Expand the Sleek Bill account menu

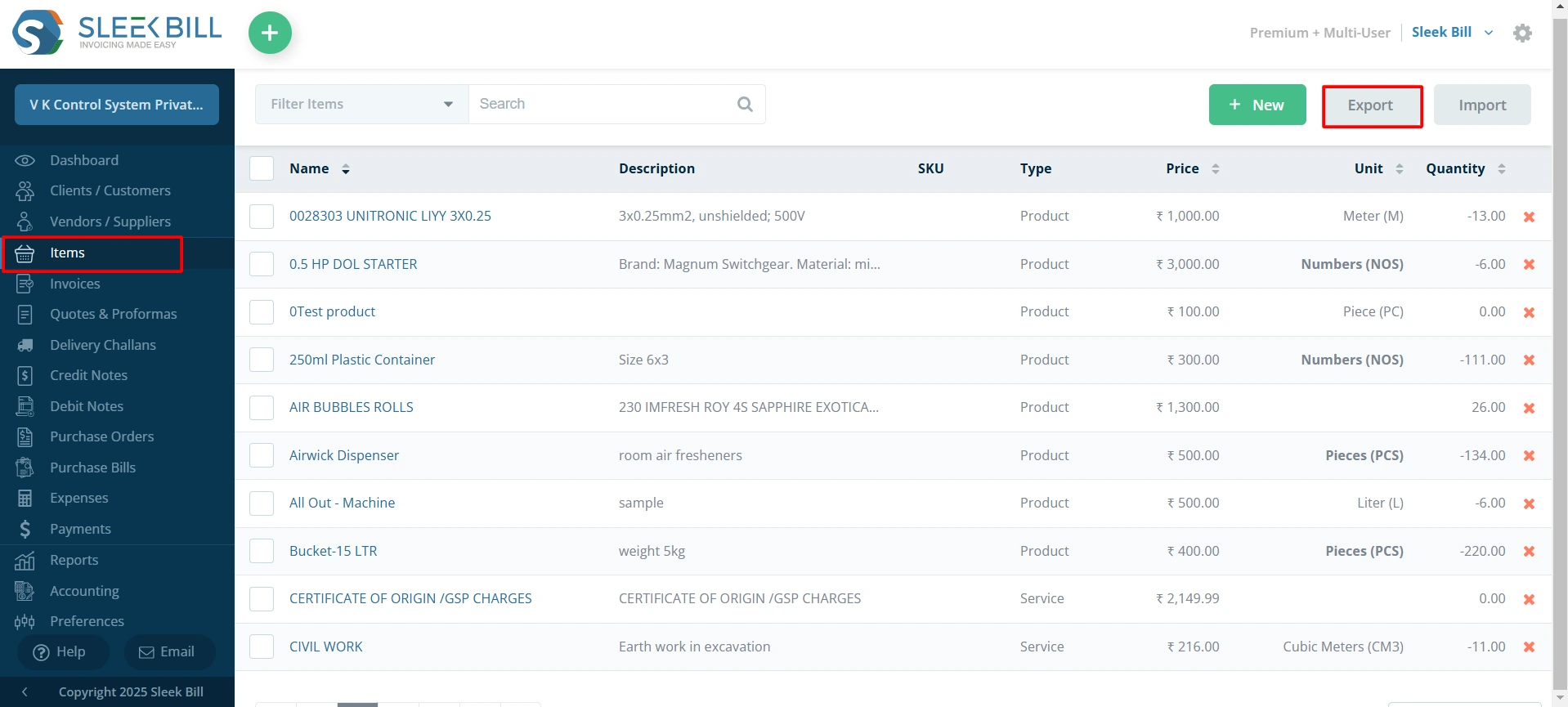click(1453, 32)
